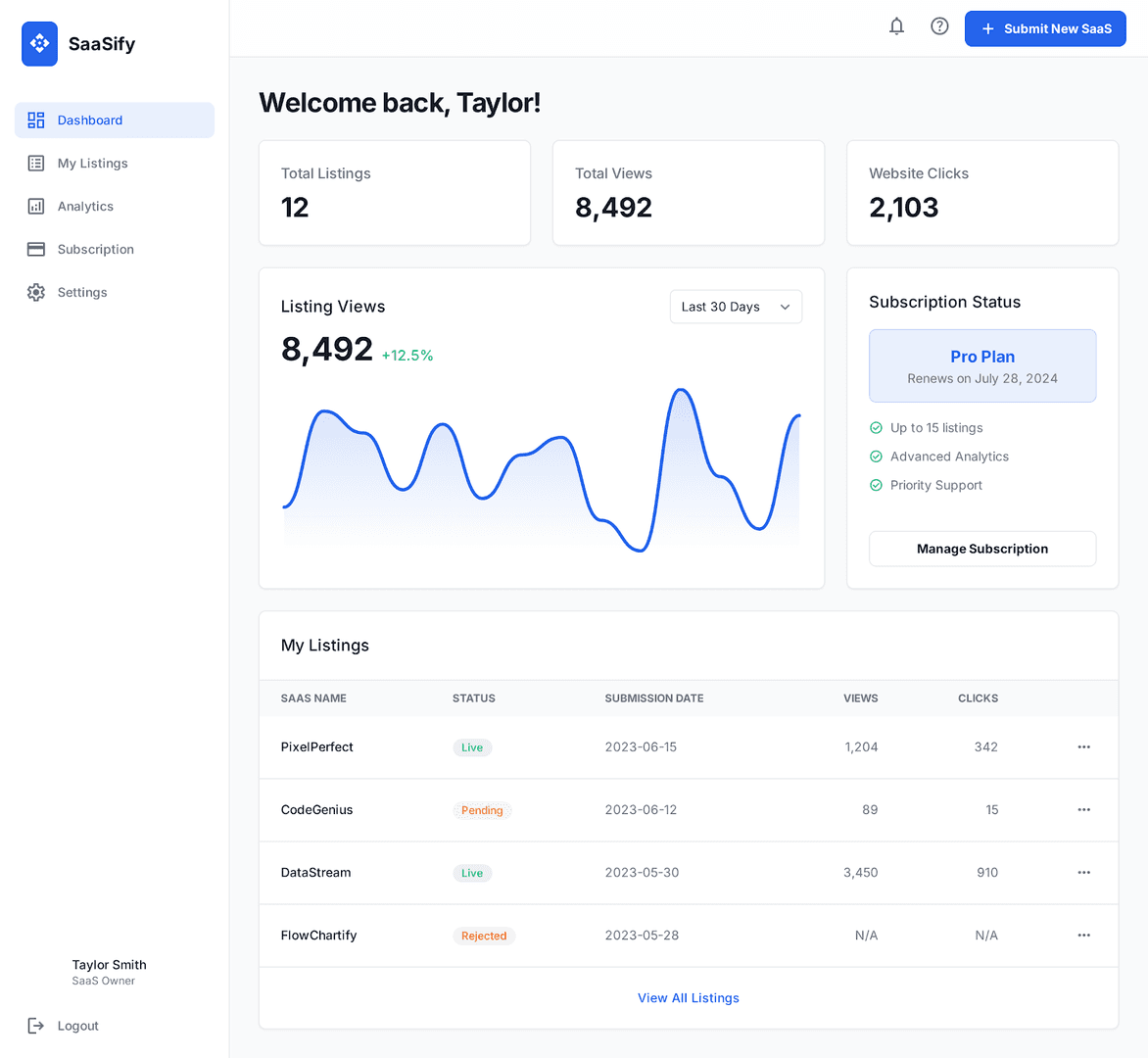Image resolution: width=1148 pixels, height=1058 pixels.
Task: Open three-dot menu for CodeGenius listing
Action: click(1083, 810)
